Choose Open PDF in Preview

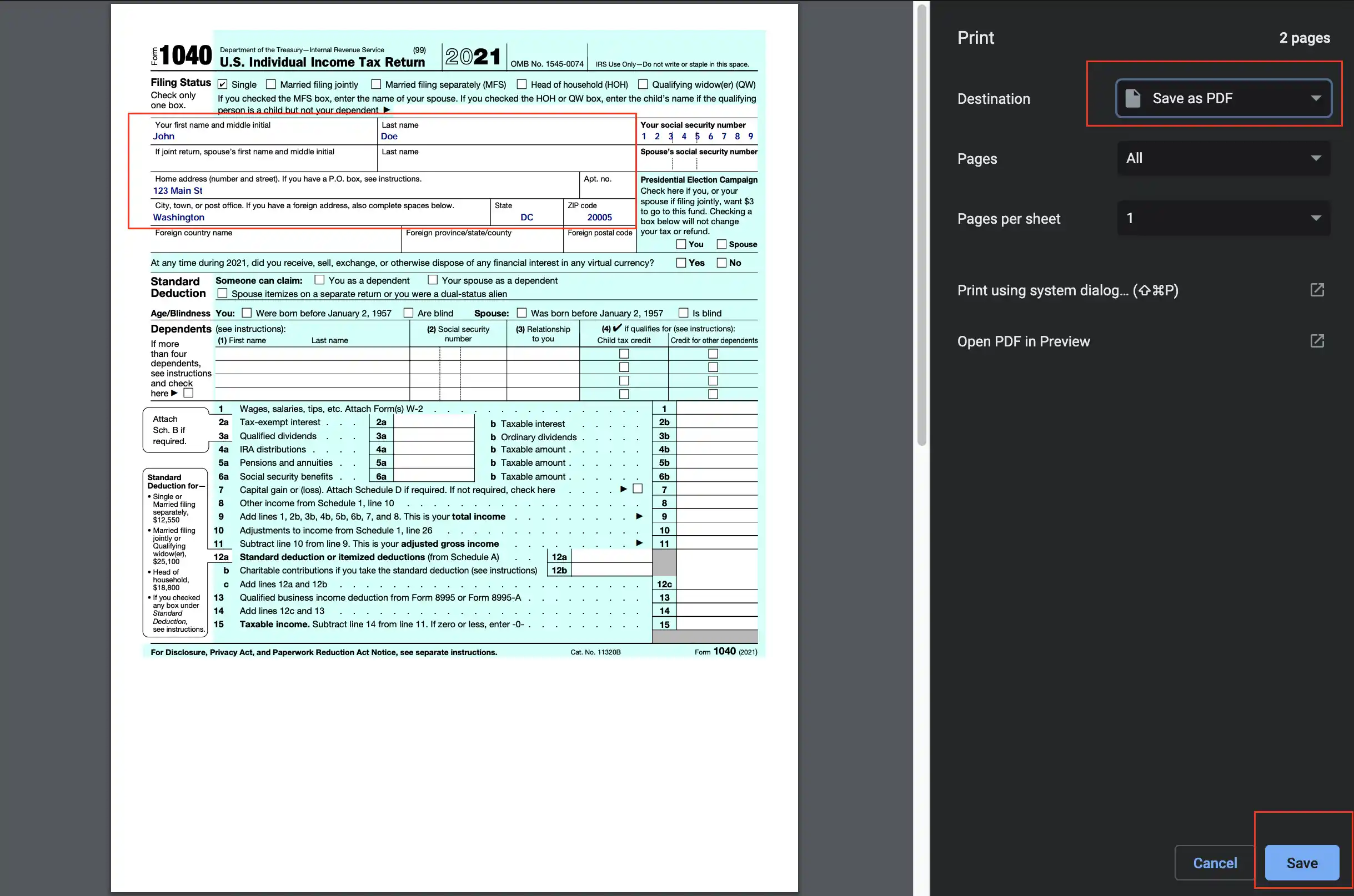(x=1023, y=341)
